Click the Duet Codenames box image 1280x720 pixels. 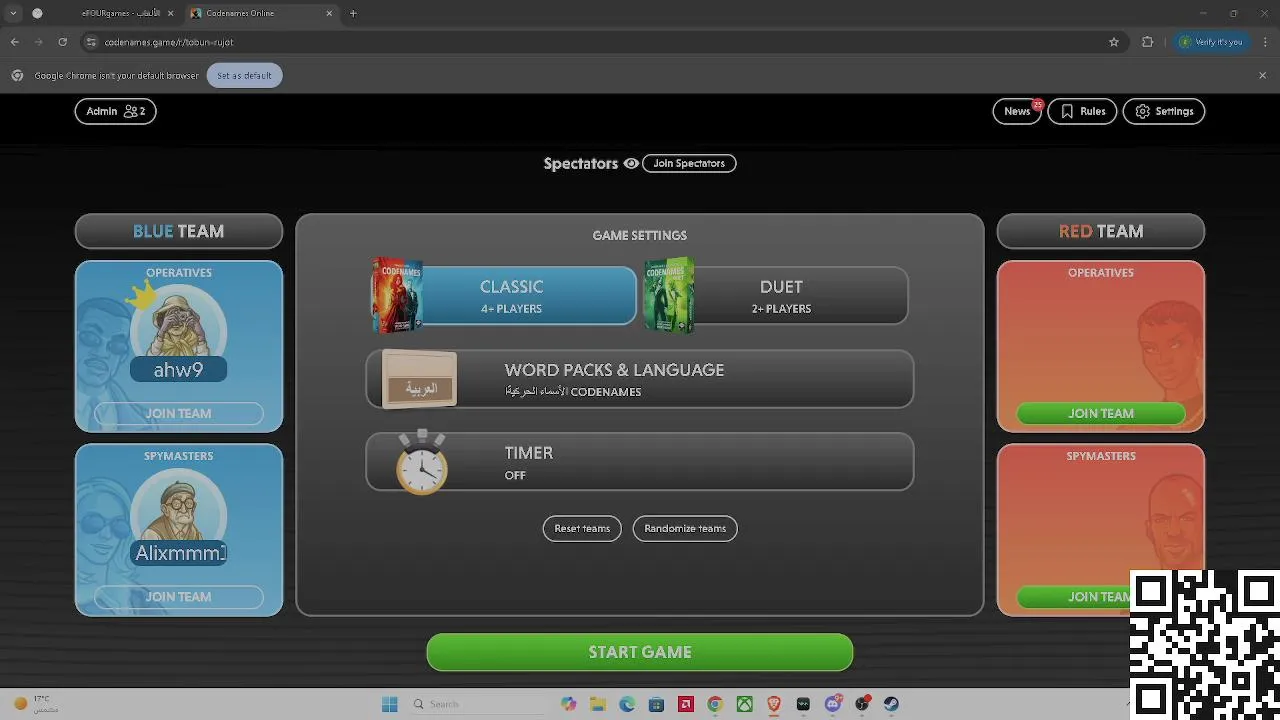669,295
